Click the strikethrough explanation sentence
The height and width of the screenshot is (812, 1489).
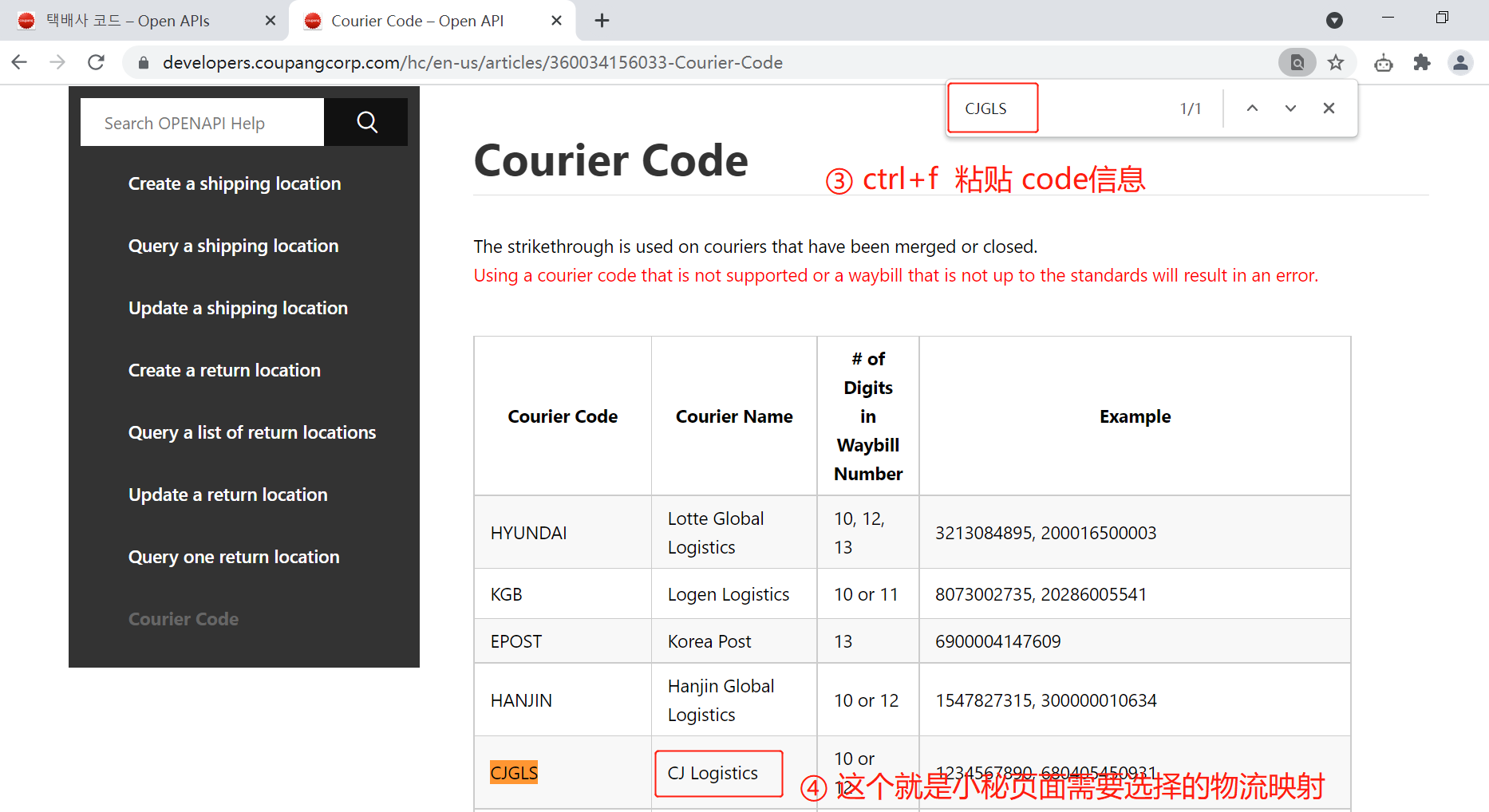click(x=755, y=246)
